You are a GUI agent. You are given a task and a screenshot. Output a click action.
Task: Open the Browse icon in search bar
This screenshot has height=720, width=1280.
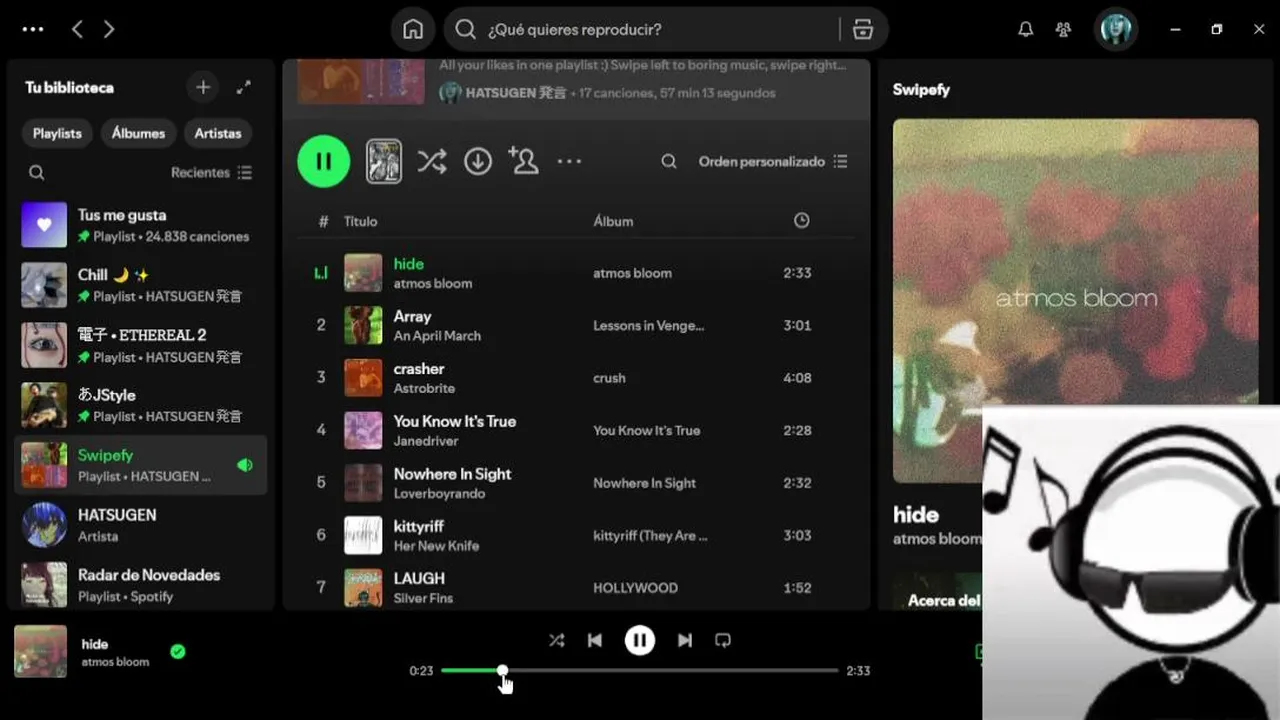(863, 29)
